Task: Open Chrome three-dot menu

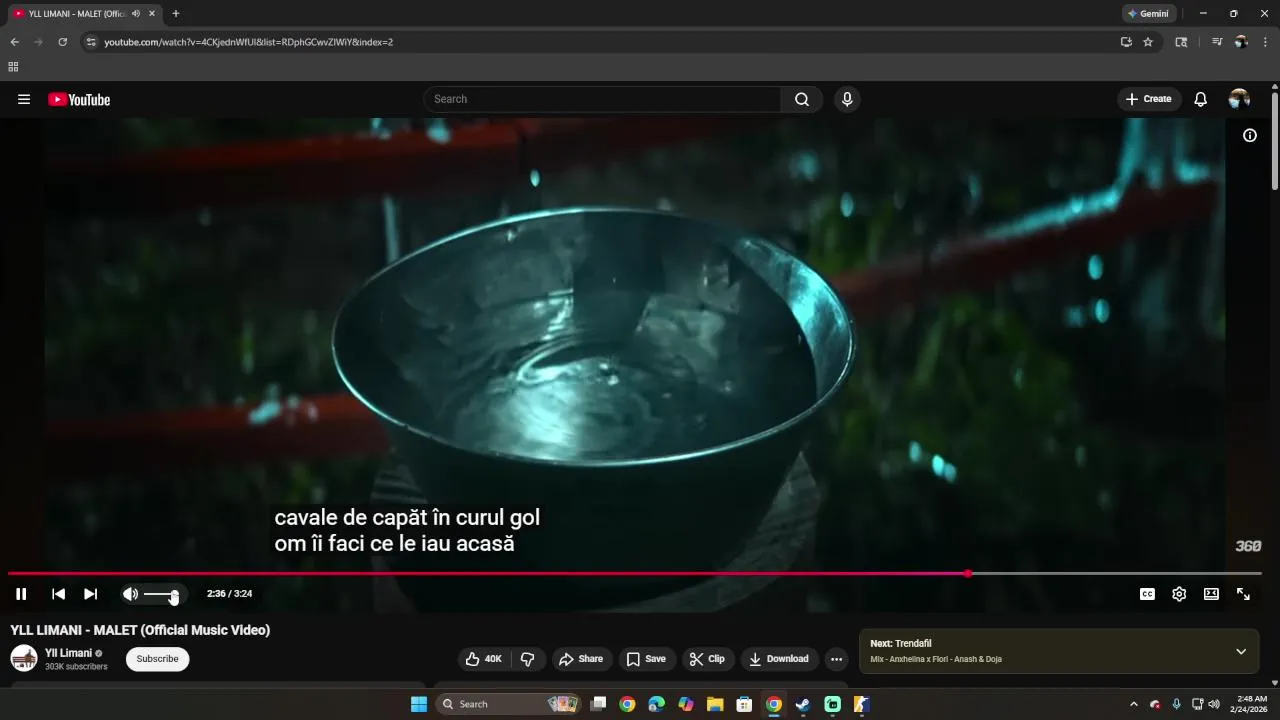Action: click(x=1266, y=42)
